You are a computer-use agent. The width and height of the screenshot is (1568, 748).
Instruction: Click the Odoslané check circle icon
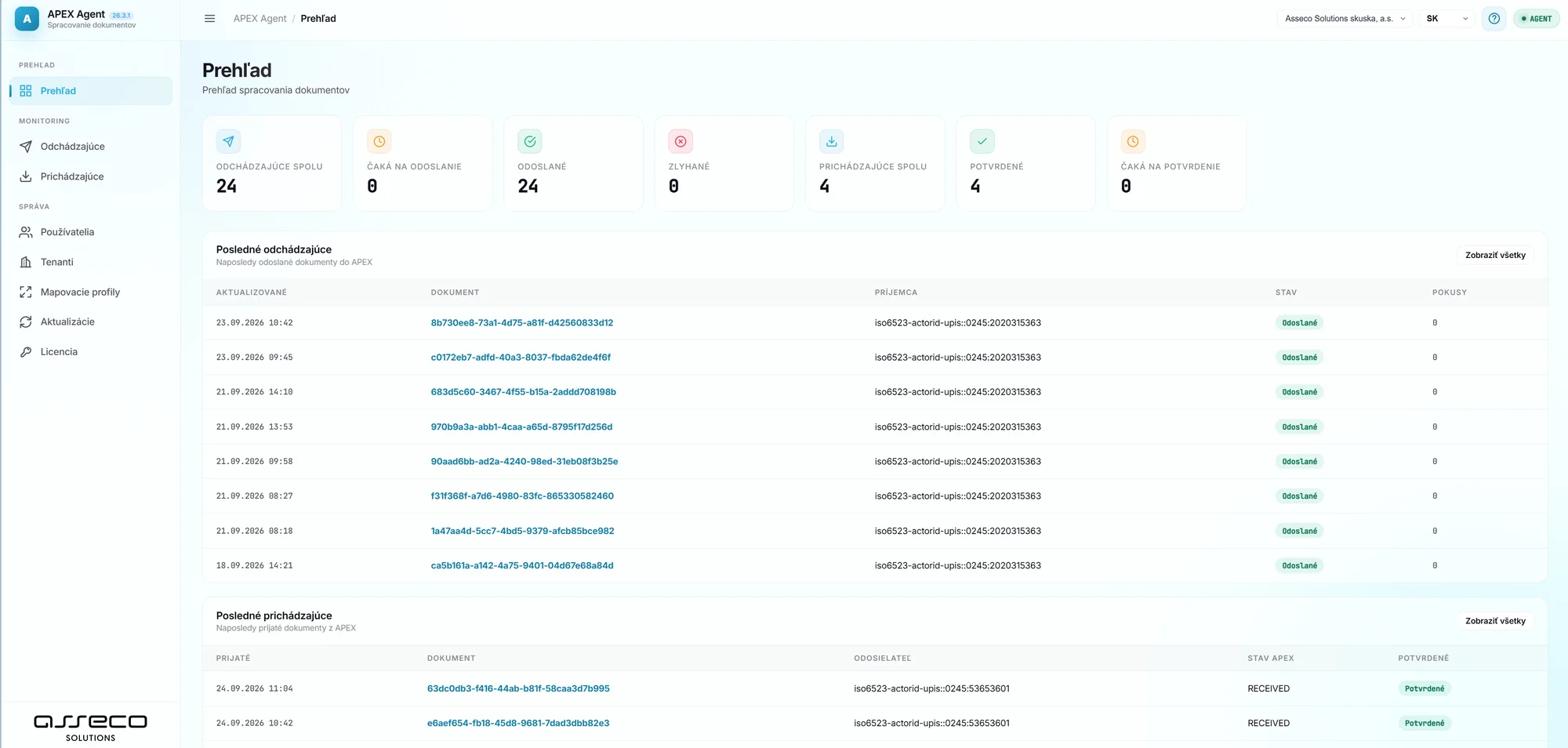(x=530, y=141)
